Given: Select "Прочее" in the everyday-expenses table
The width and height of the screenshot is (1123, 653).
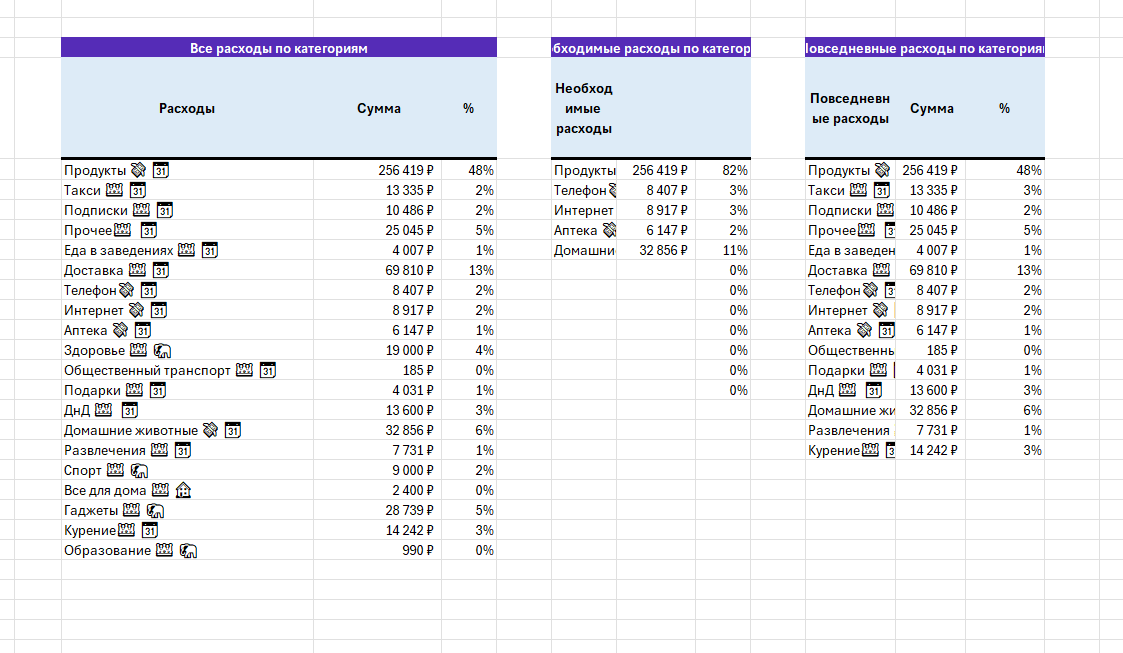Looking at the screenshot, I should [850, 230].
